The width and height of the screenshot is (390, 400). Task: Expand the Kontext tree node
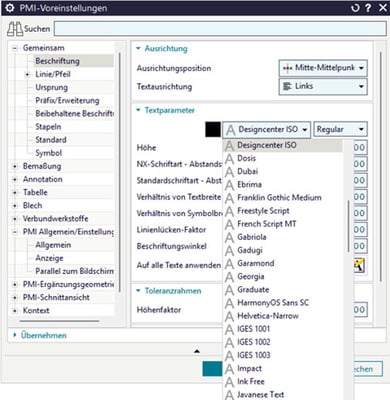15,311
